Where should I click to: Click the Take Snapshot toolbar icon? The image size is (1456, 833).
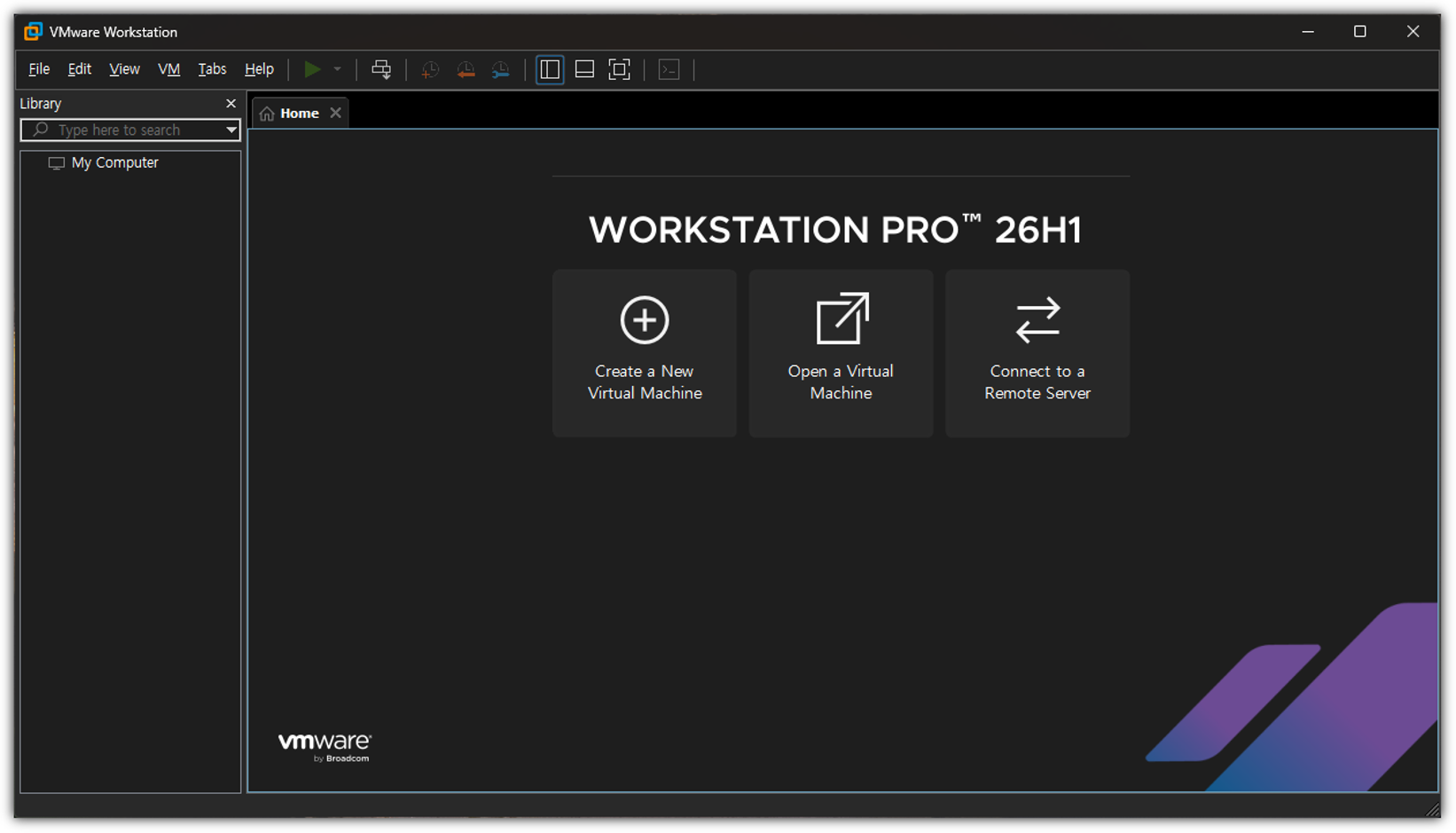(430, 69)
